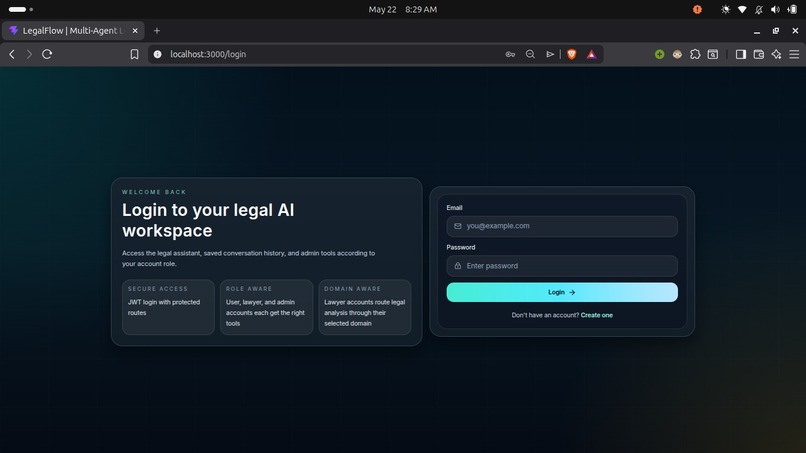Screen dimensions: 806x453
Task: Bookmark this page with the bookmark icon
Action: click(x=134, y=54)
